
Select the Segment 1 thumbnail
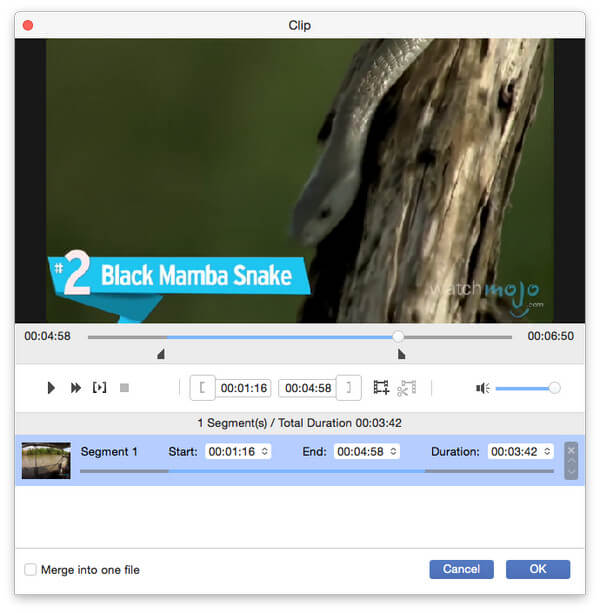pyautogui.click(x=46, y=460)
